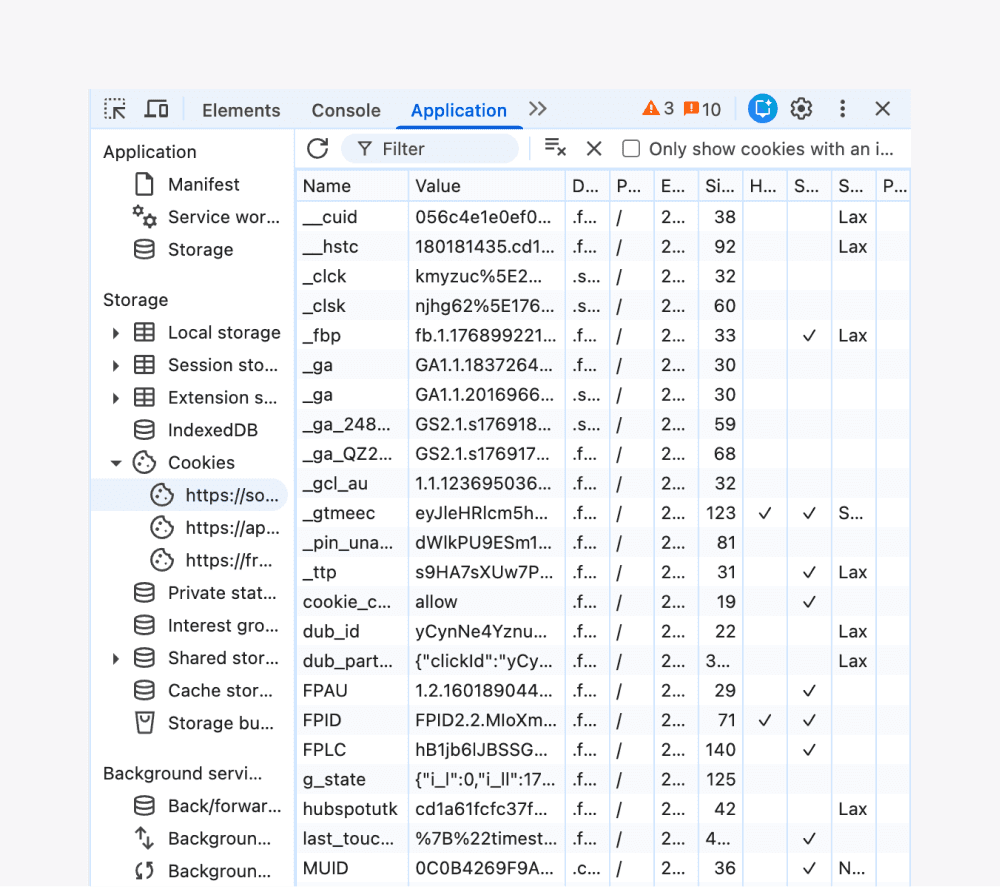The image size is (1000, 887).
Task: Open the issues badge showing 10
Action: click(700, 108)
